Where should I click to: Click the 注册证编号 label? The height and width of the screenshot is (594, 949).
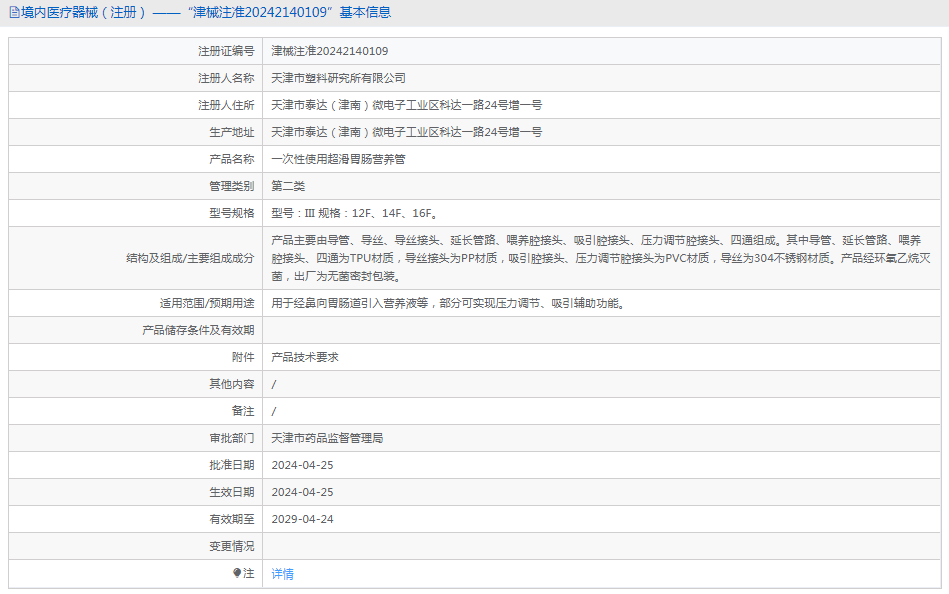tap(226, 51)
